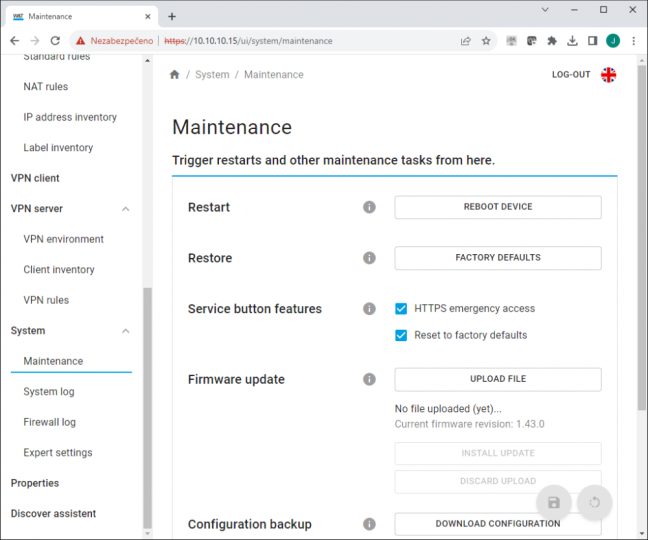Click the floating reset changes icon
This screenshot has height=540, width=648.
(x=594, y=503)
